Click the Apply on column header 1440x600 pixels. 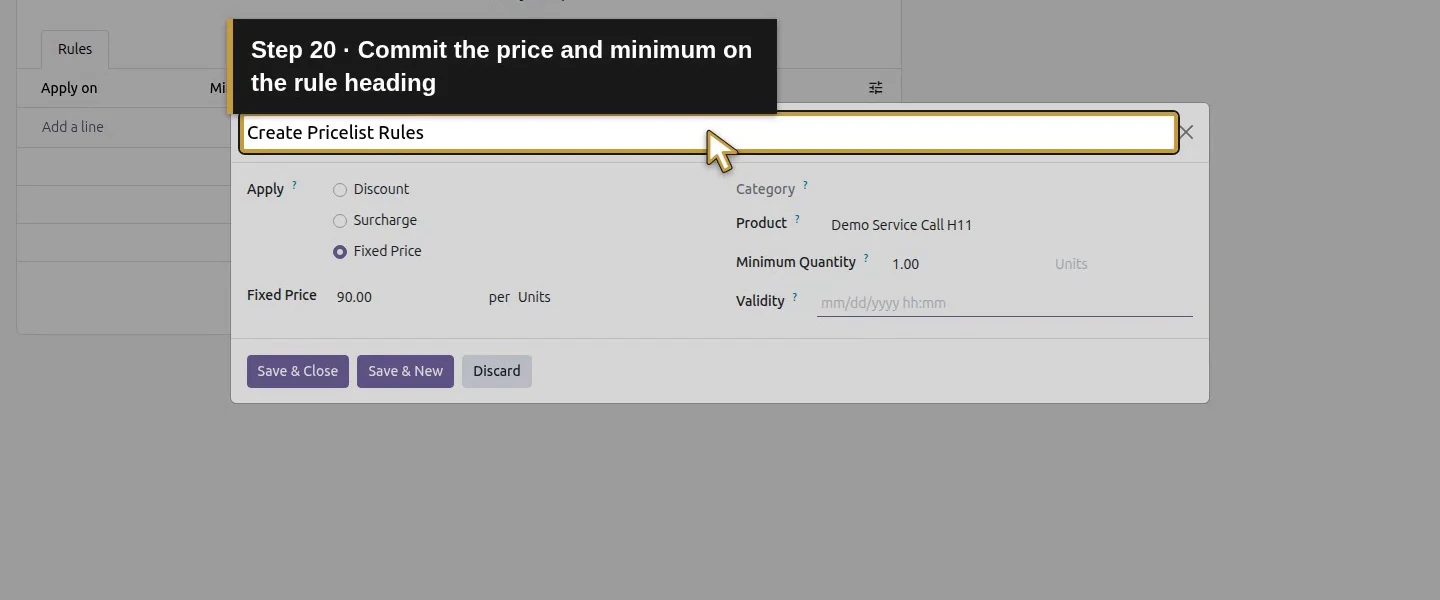(69, 88)
